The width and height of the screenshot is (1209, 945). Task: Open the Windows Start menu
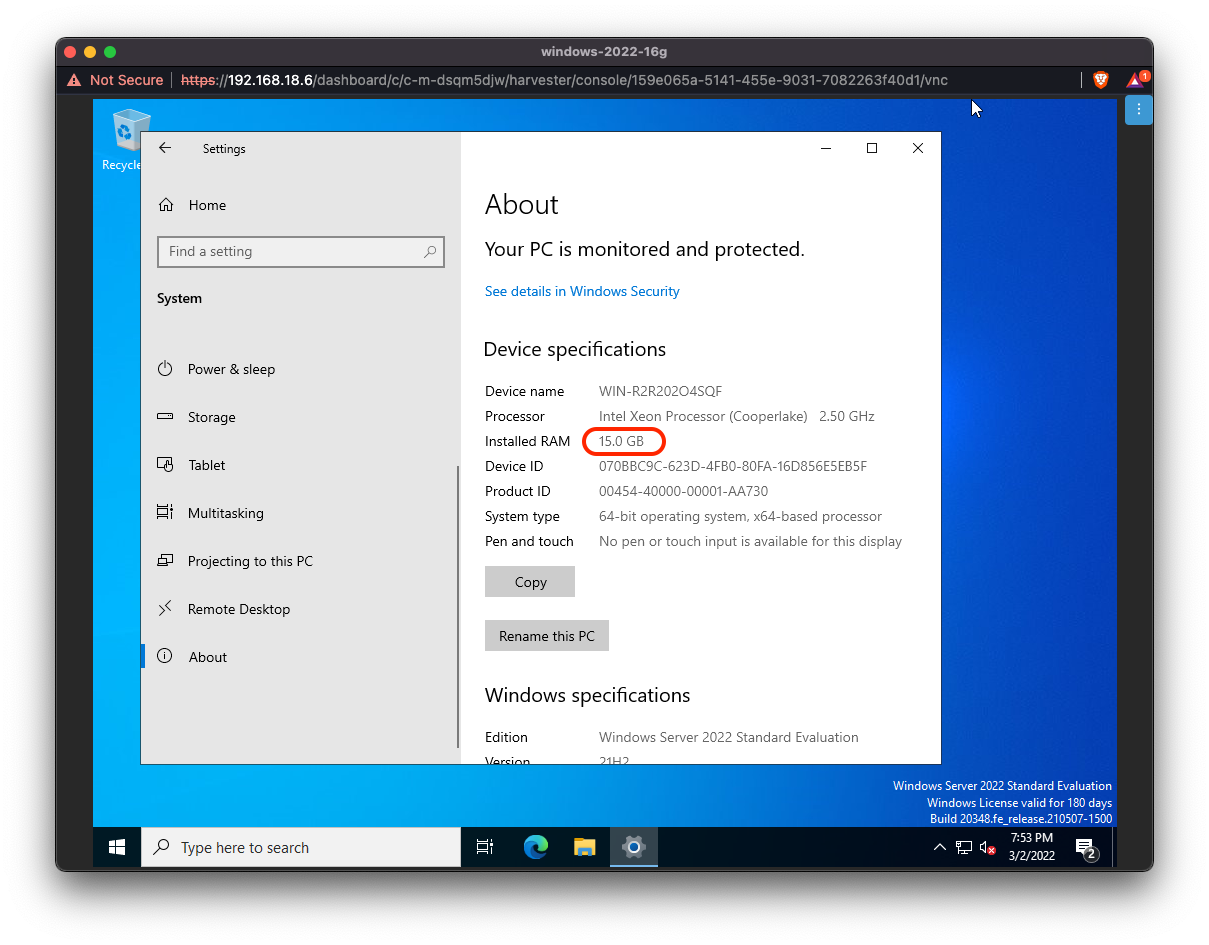(117, 847)
